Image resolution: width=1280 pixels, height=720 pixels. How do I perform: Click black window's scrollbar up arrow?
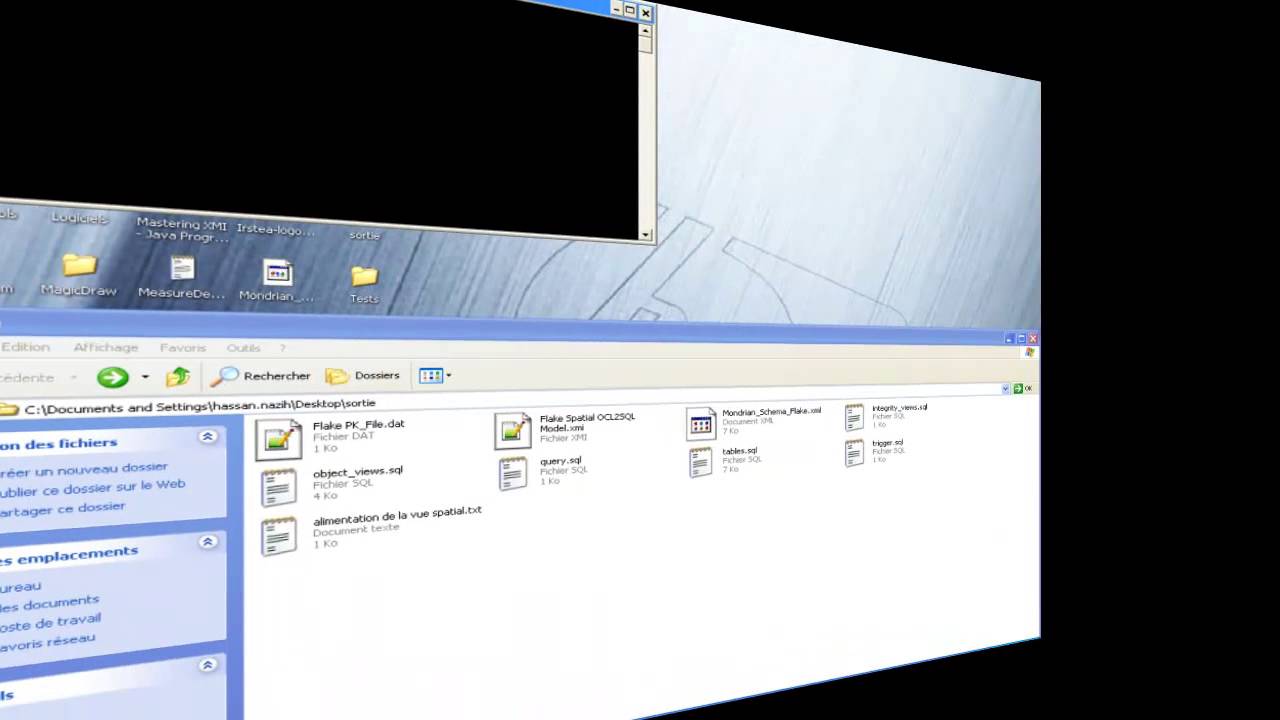coord(646,31)
